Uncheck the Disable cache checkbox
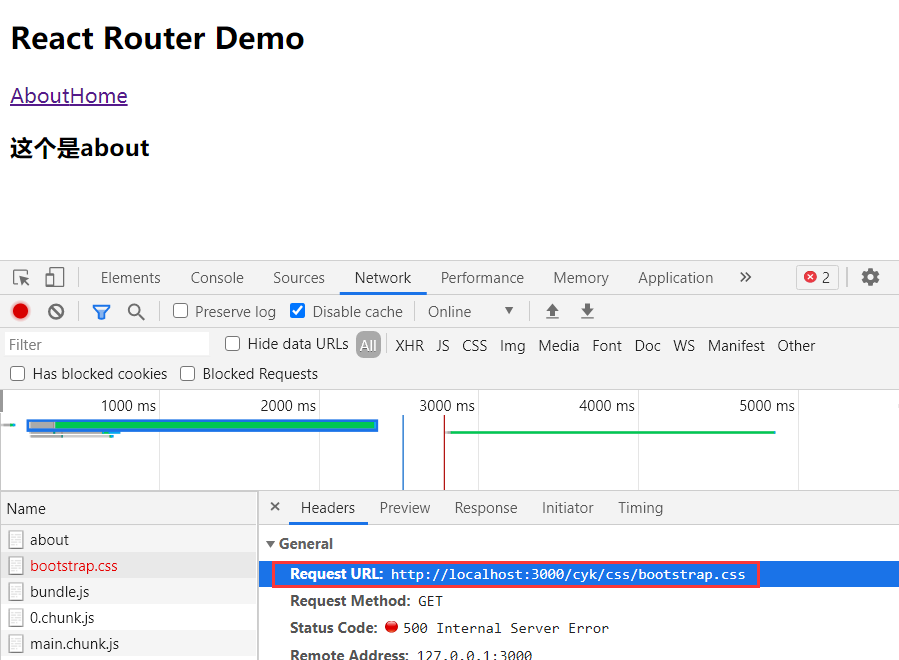The image size is (899, 660). [298, 311]
